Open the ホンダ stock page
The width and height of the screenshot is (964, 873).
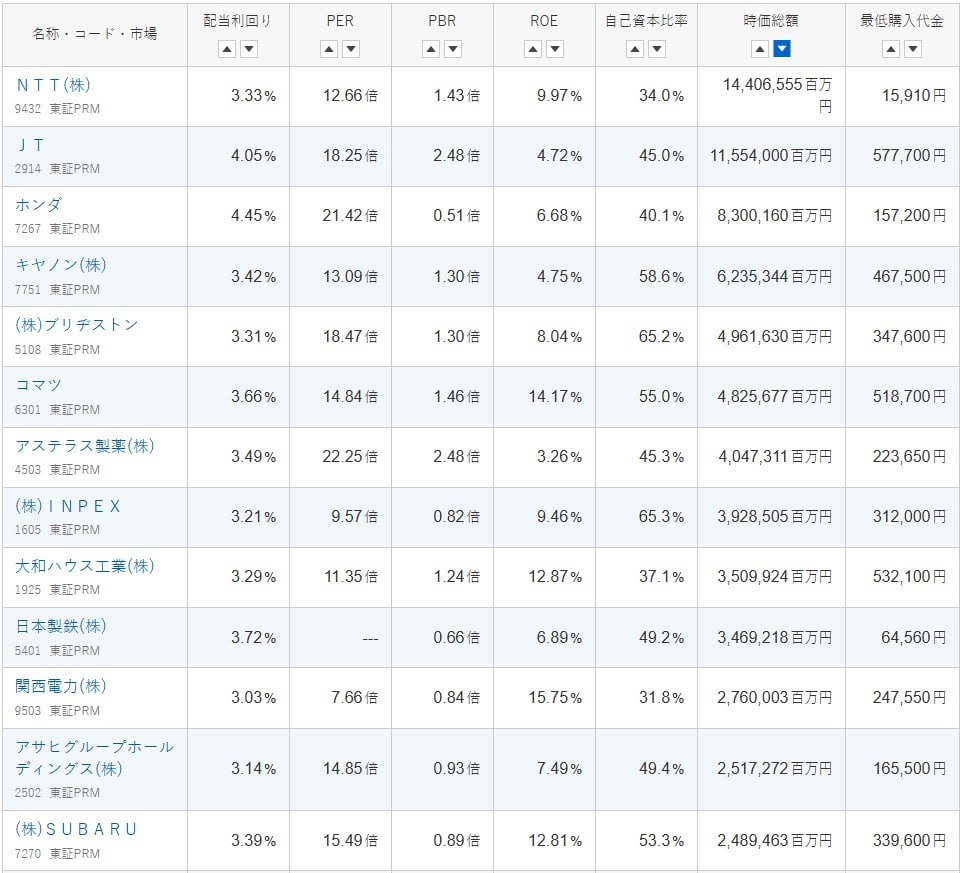38,205
